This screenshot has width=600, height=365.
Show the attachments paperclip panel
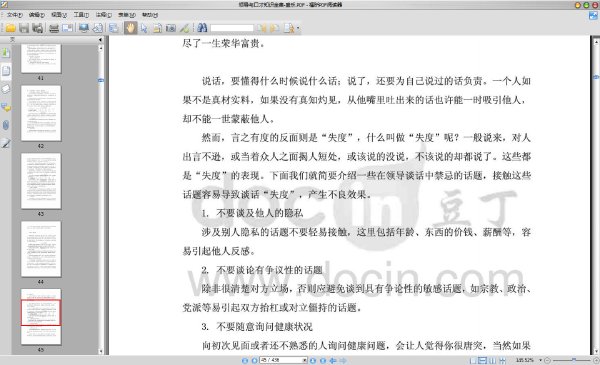tap(5, 125)
